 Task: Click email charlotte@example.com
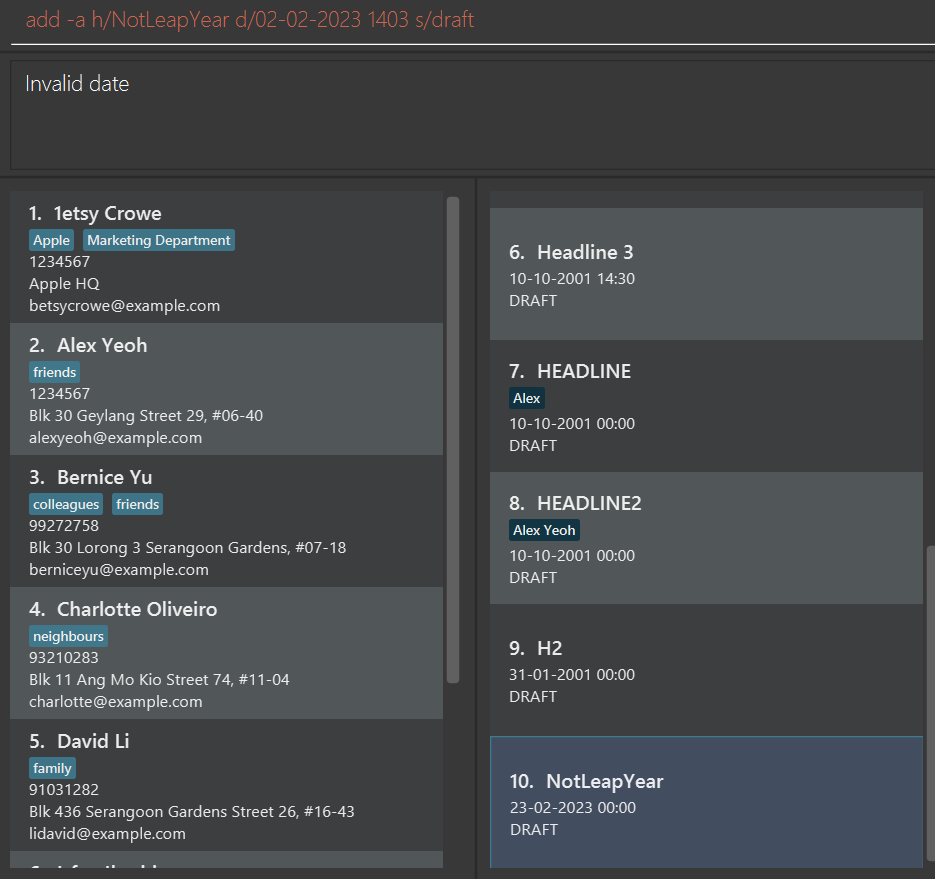116,702
